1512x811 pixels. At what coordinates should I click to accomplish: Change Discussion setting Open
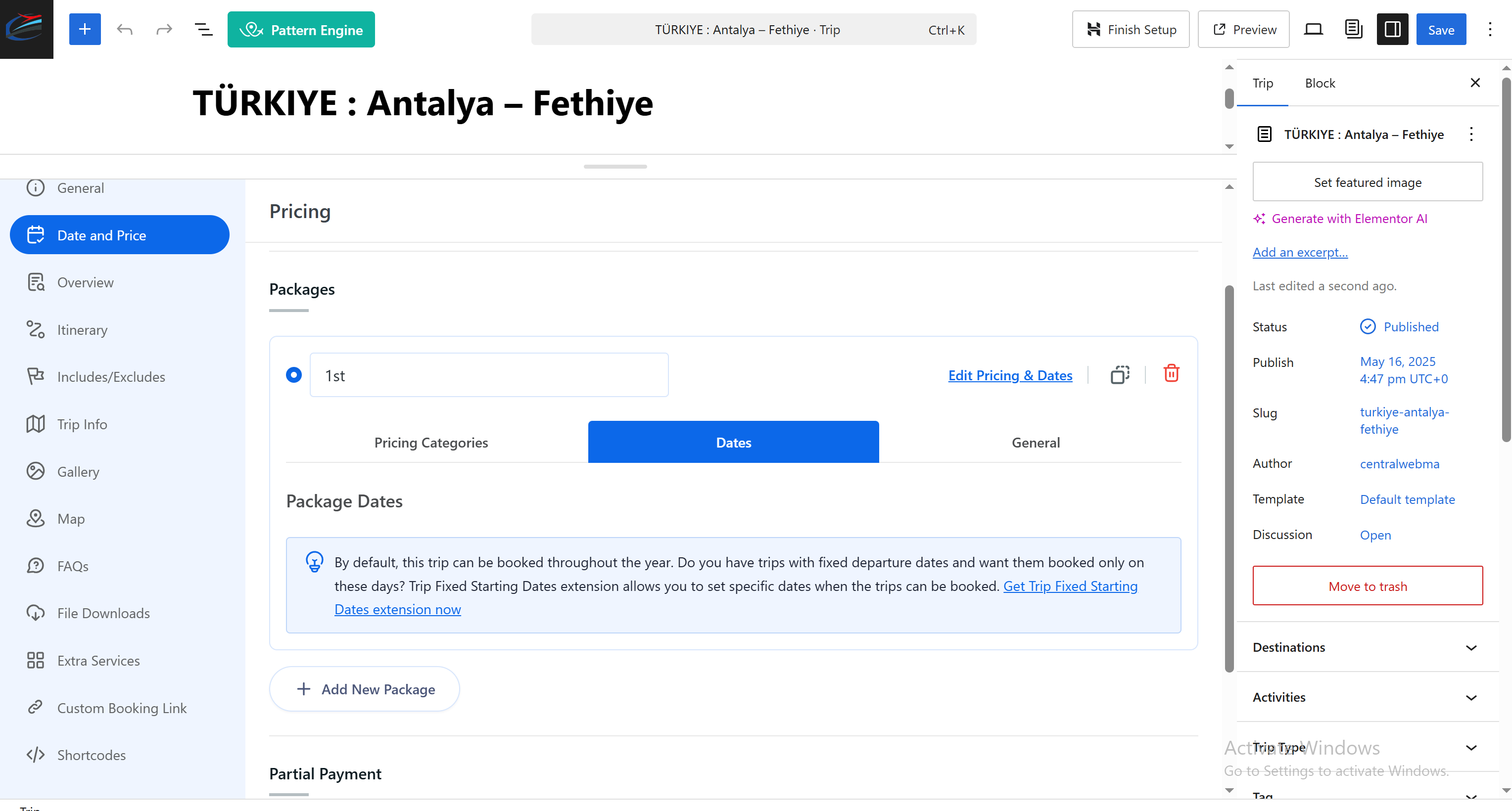1375,535
